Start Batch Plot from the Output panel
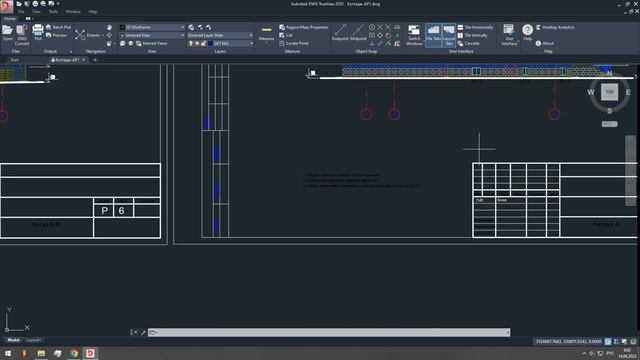 58,27
